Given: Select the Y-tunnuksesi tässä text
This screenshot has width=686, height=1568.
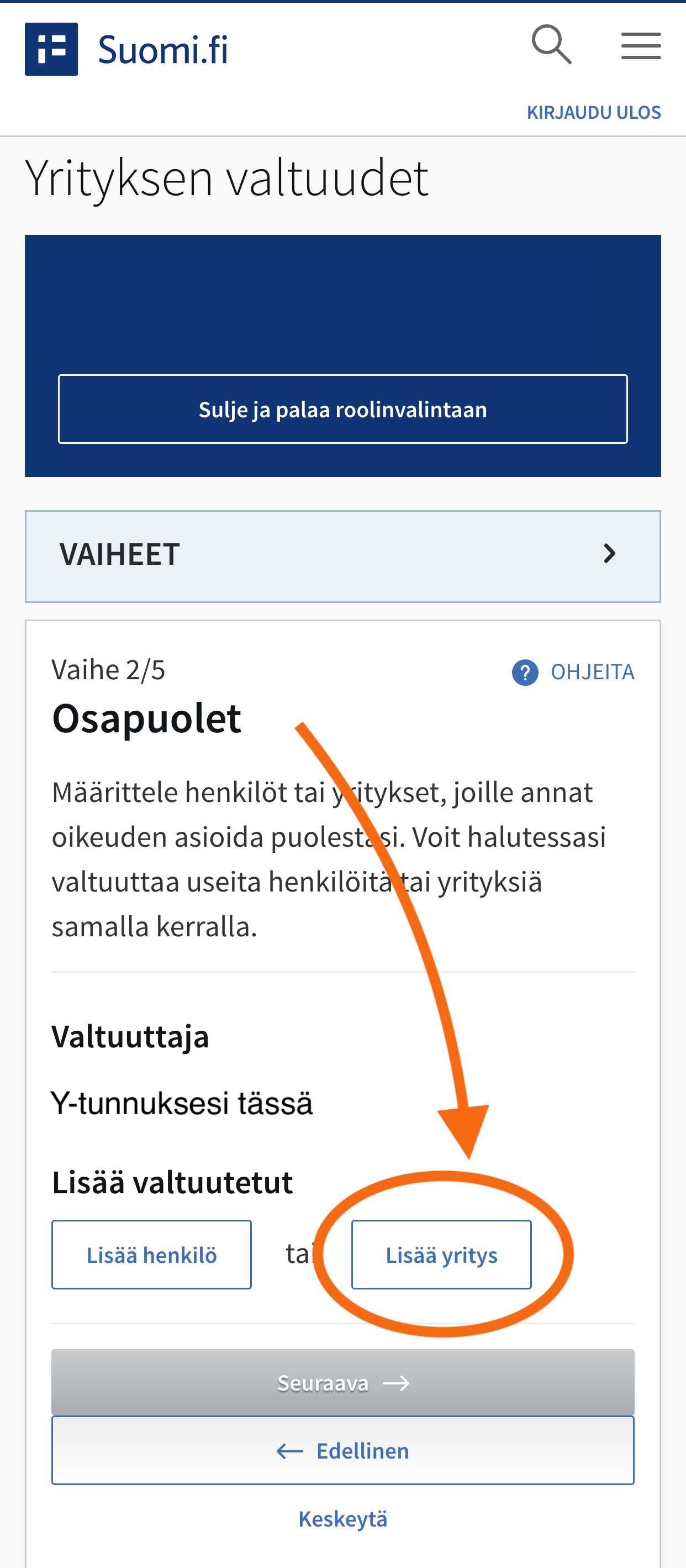Looking at the screenshot, I should [182, 1103].
